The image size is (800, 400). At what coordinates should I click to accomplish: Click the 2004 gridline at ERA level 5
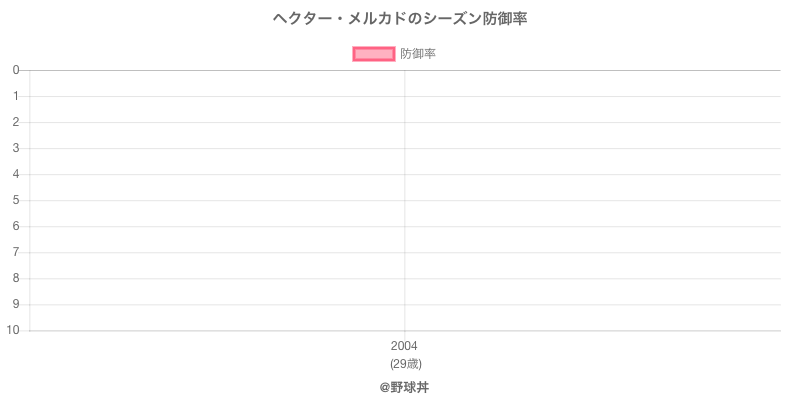coord(404,200)
